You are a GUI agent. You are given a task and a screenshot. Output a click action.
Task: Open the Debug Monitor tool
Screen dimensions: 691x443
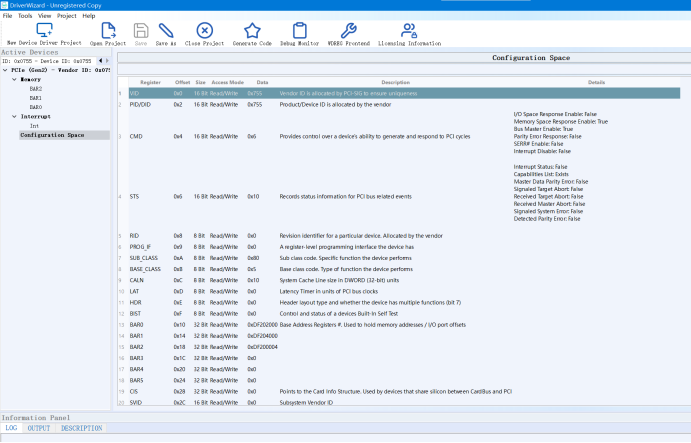coord(301,30)
